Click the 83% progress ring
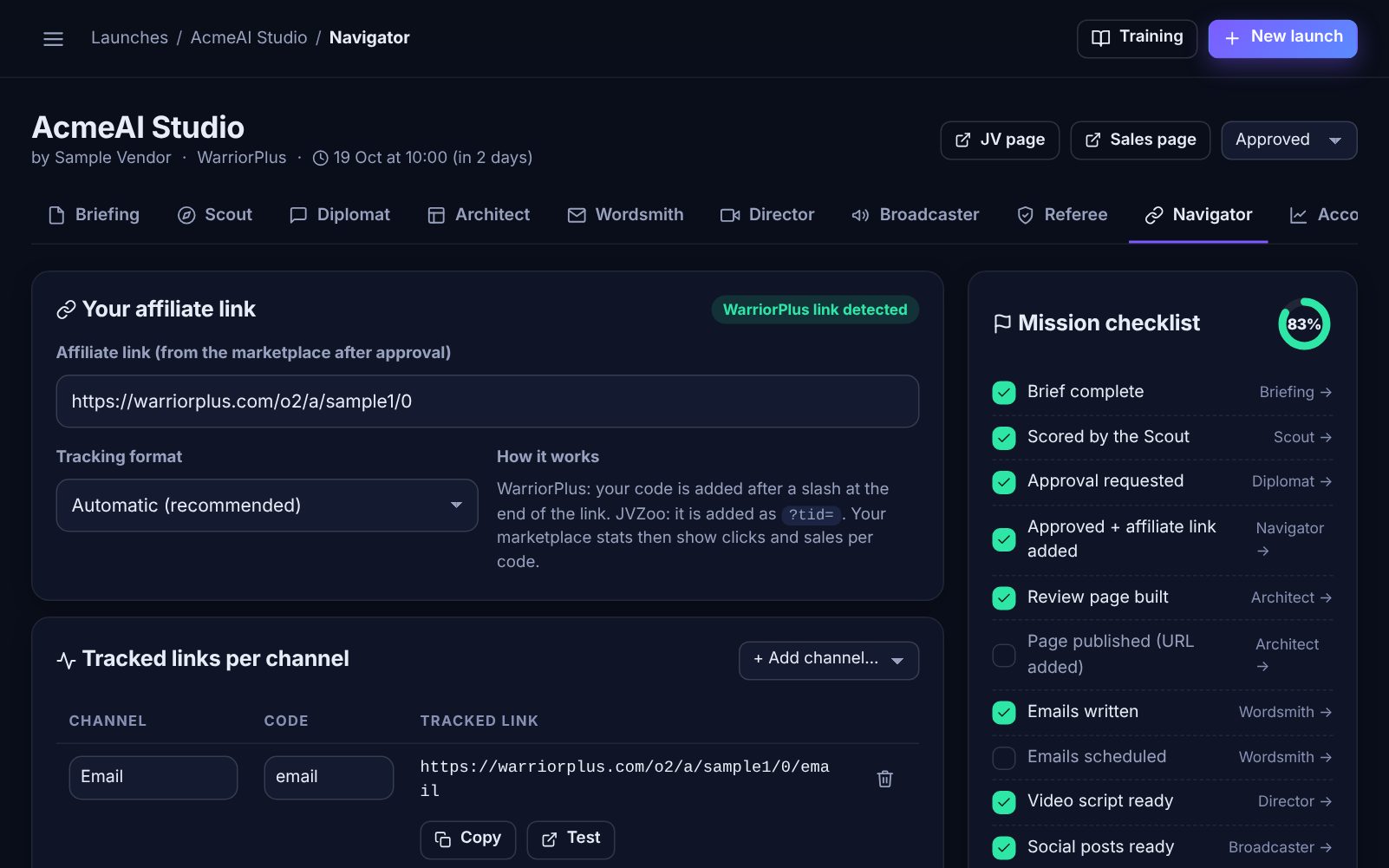1389x868 pixels. pos(1304,324)
